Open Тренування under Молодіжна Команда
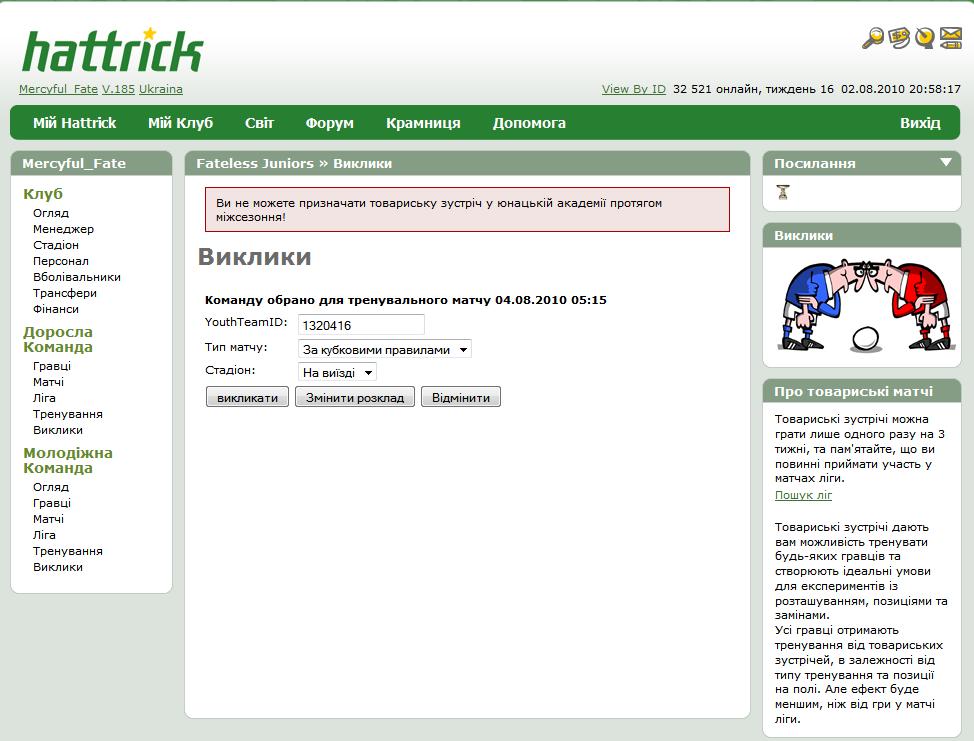The width and height of the screenshot is (974, 741). (68, 552)
